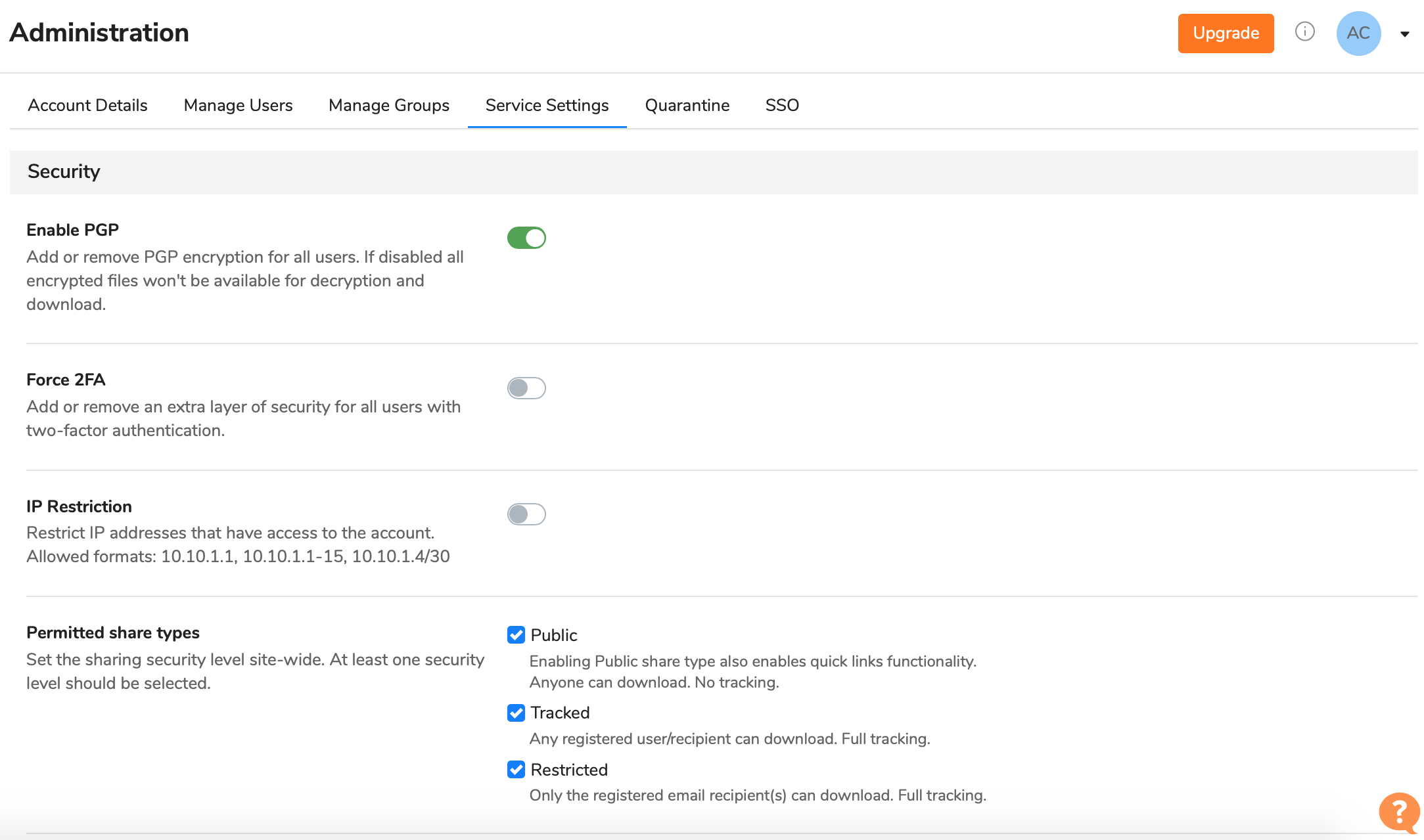This screenshot has width=1424, height=840.
Task: Click the Upgrade button
Action: tap(1225, 33)
